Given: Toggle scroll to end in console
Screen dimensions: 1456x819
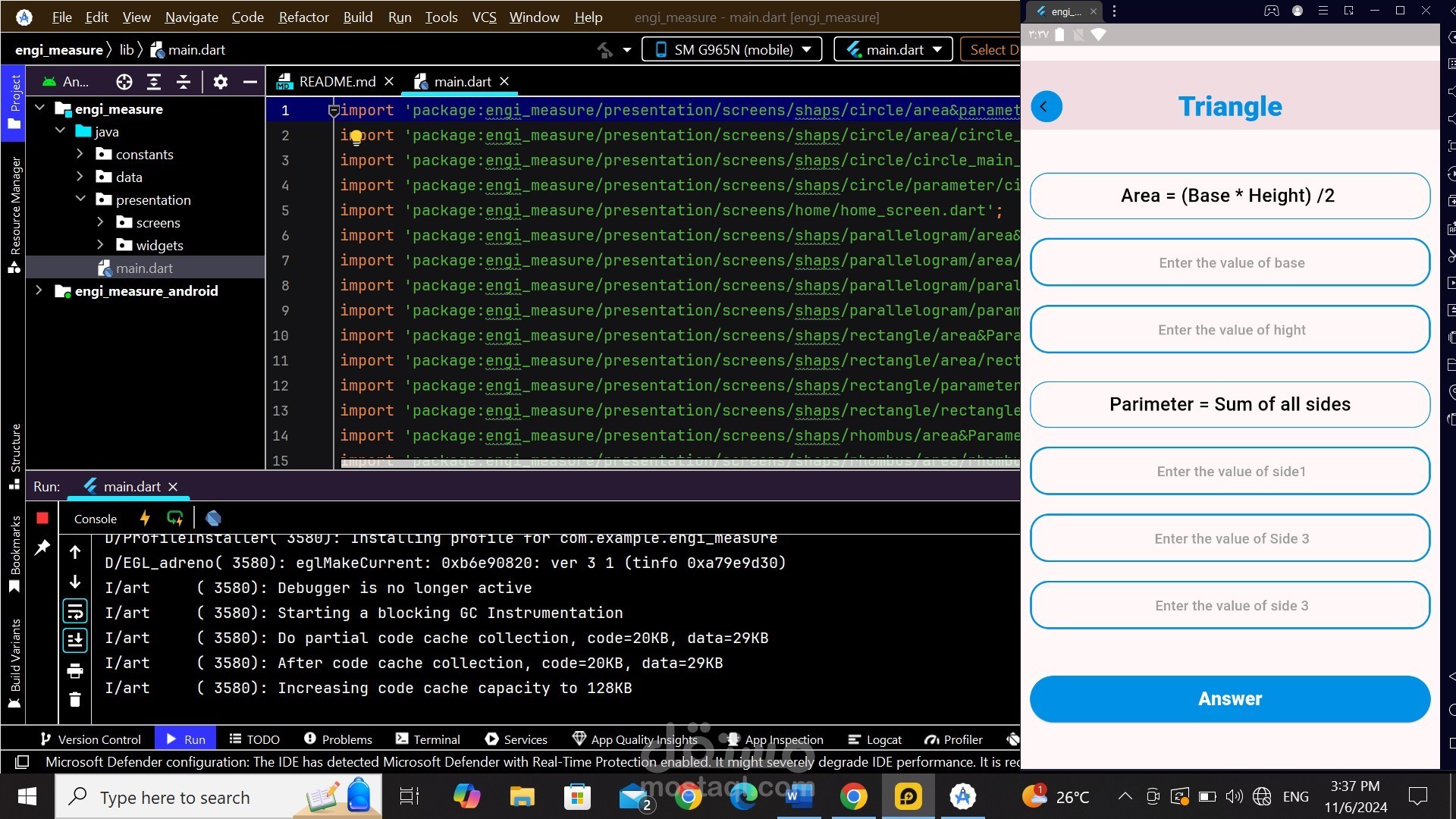Looking at the screenshot, I should click(x=75, y=641).
